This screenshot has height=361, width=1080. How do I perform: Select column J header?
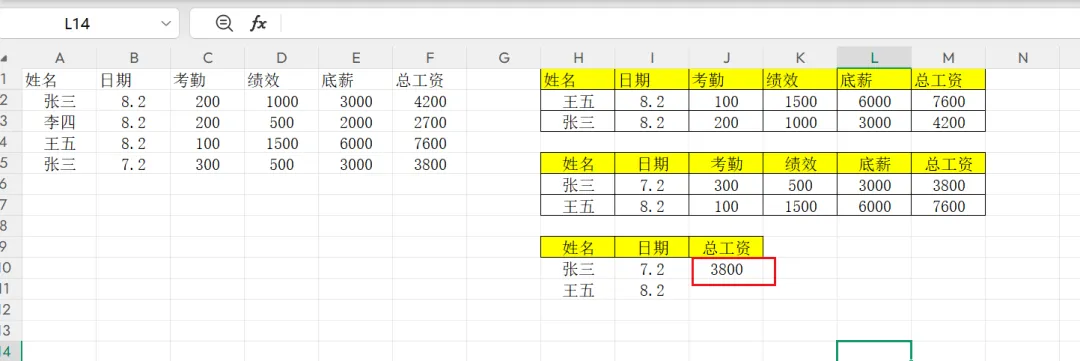[726, 59]
